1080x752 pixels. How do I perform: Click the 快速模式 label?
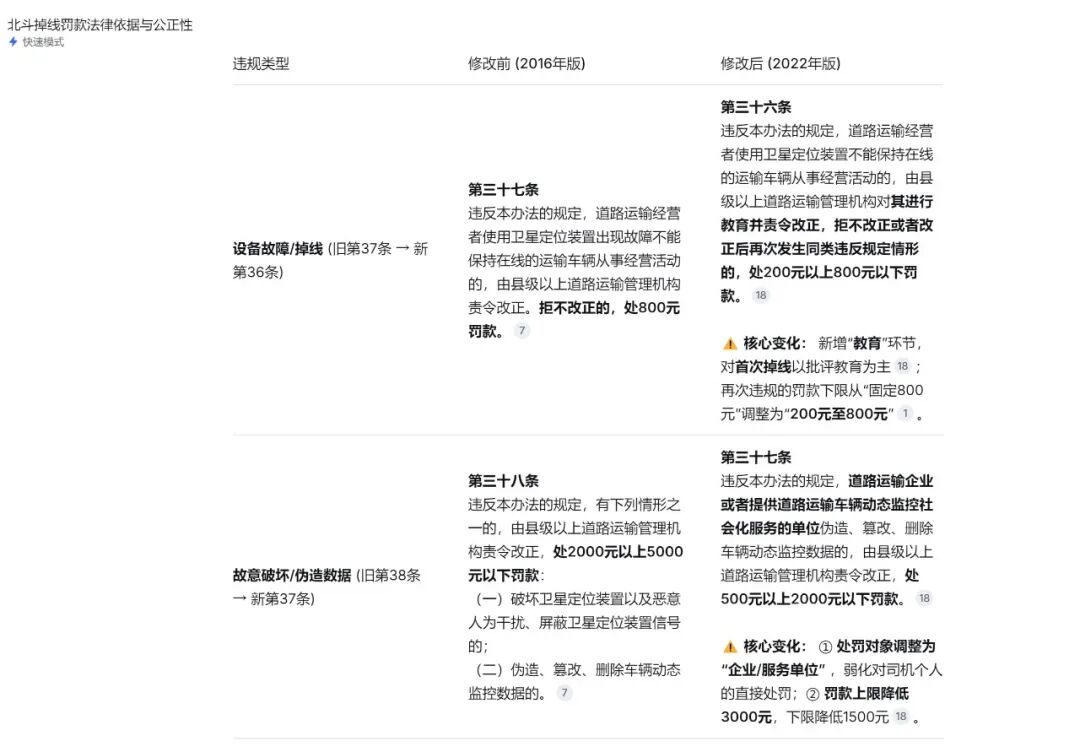click(43, 42)
